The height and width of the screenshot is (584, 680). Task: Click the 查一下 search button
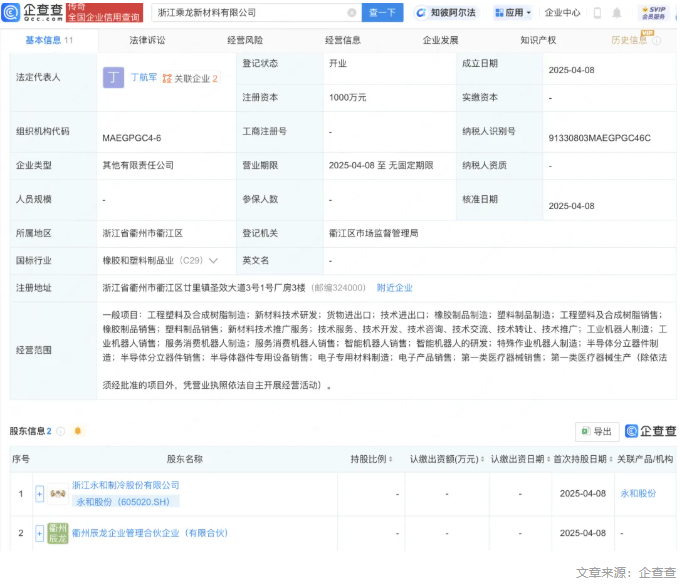pos(382,13)
